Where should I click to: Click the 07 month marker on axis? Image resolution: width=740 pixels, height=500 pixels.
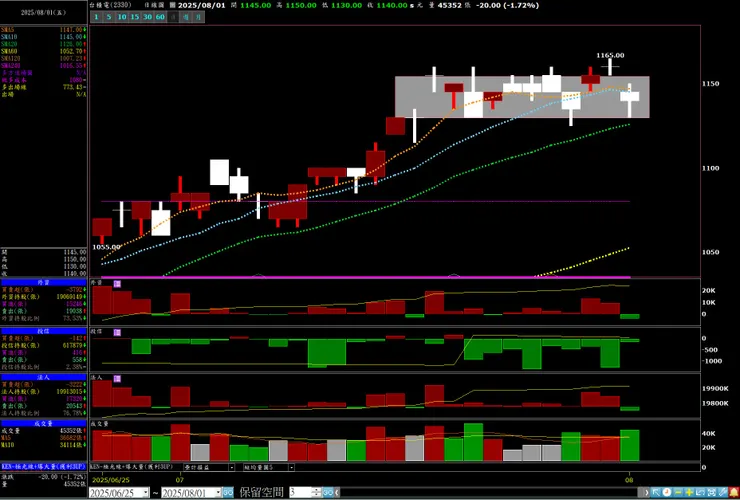tap(180, 480)
